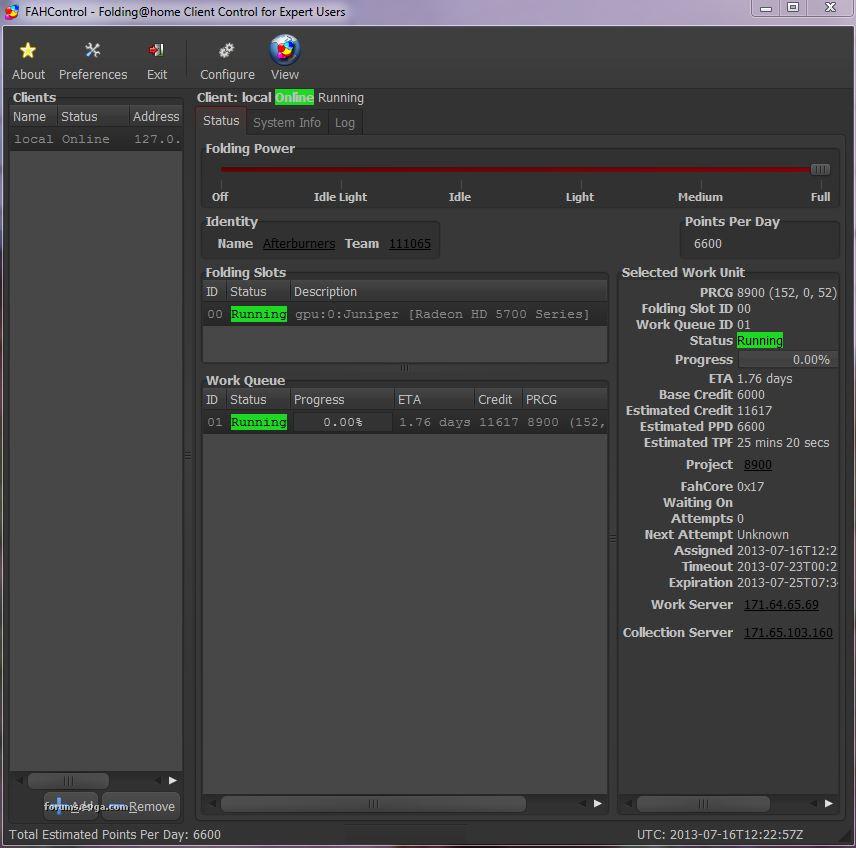Open the Configure gears icon

point(227,51)
